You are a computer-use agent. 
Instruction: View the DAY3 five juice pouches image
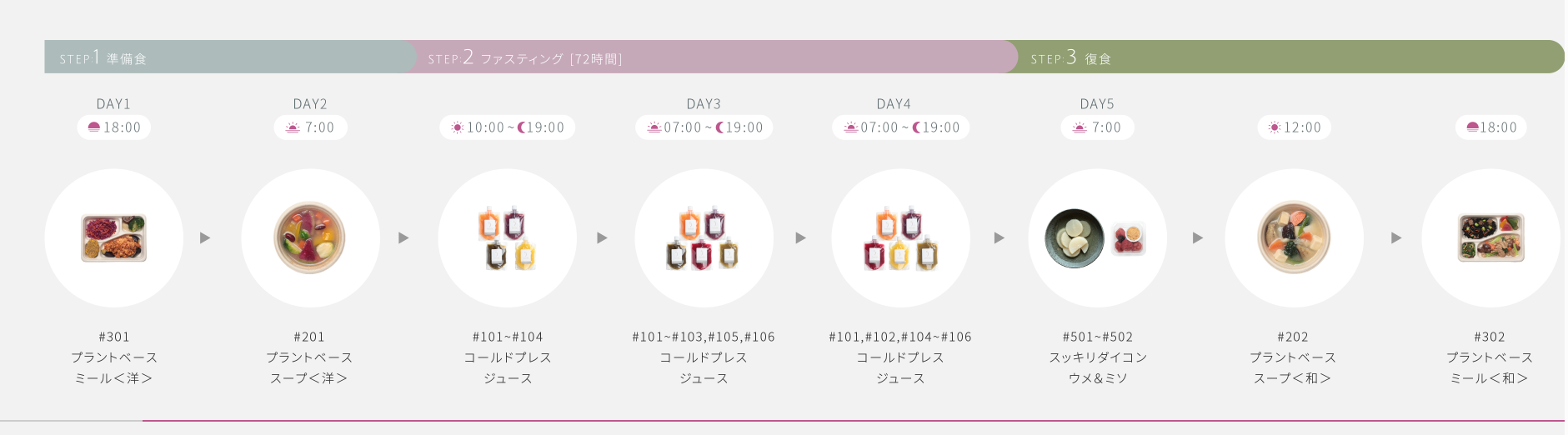(704, 238)
